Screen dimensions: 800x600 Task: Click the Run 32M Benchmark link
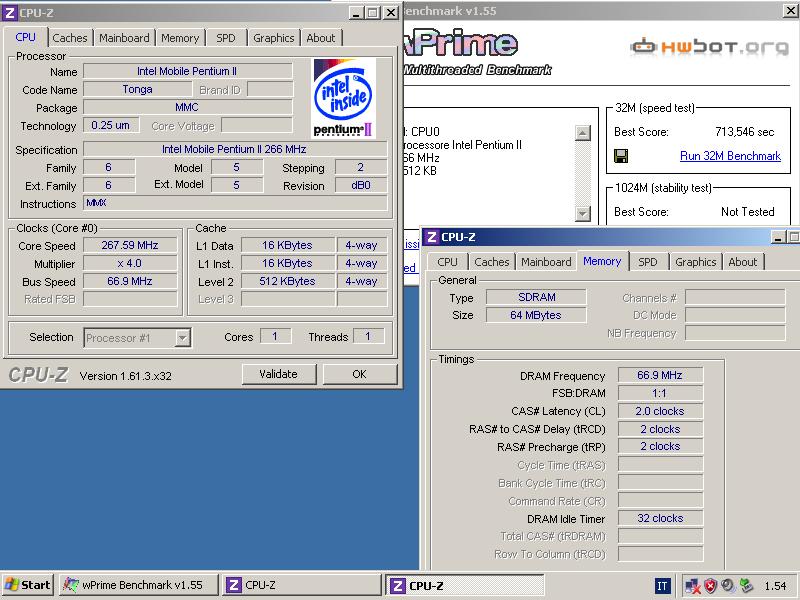pos(730,156)
